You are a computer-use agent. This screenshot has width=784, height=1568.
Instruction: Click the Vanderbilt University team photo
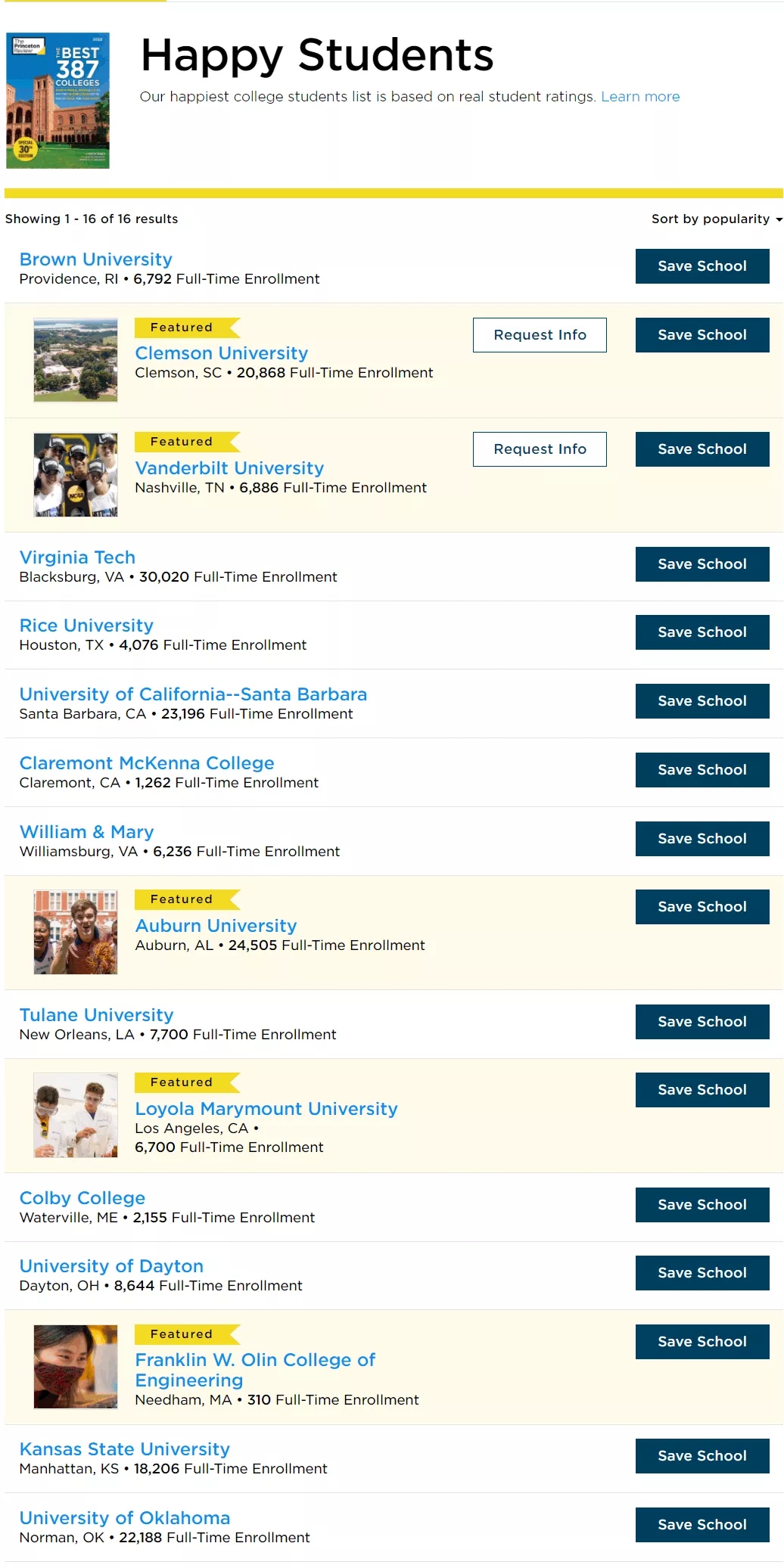(x=76, y=475)
